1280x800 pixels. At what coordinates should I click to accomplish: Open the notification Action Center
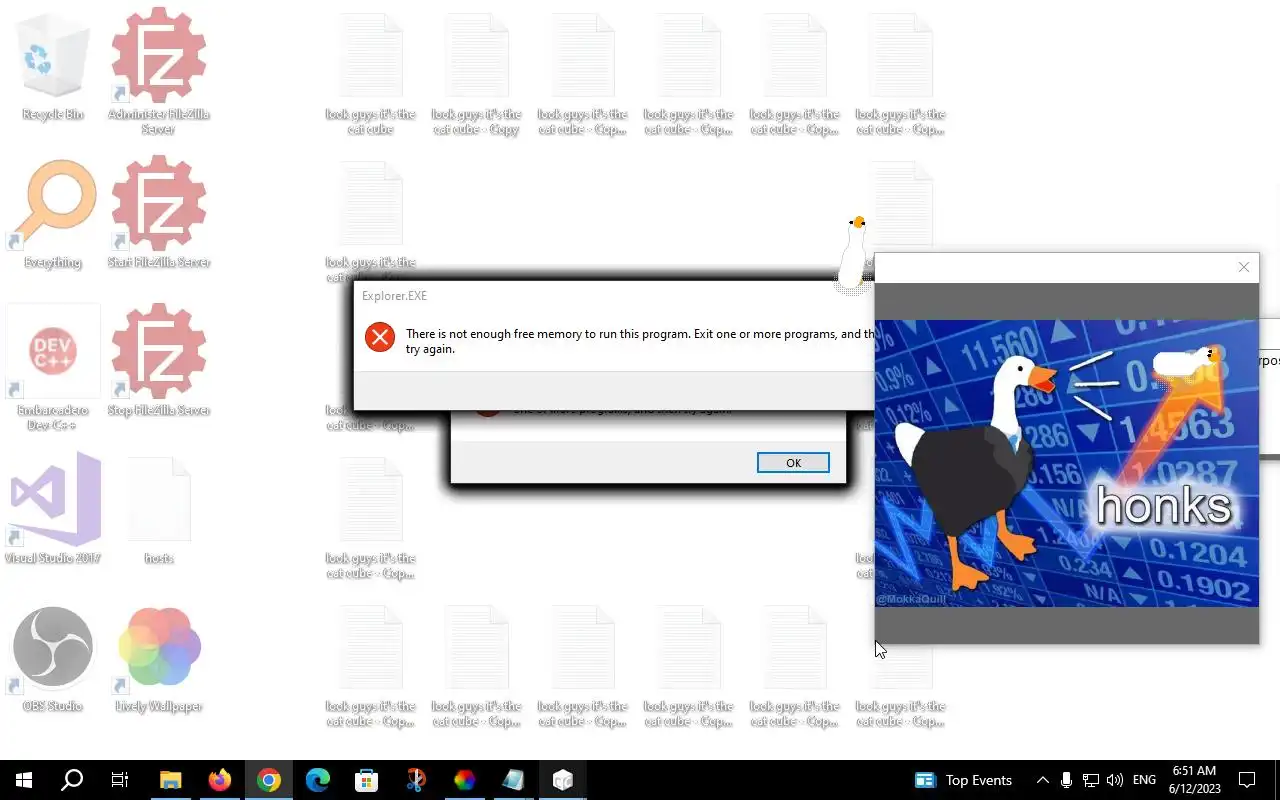tap(1247, 780)
